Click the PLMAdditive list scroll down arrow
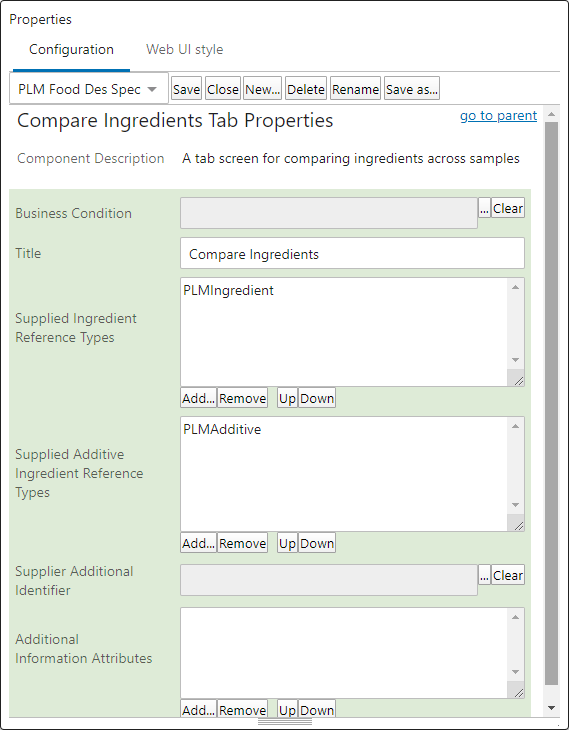 coord(515,505)
